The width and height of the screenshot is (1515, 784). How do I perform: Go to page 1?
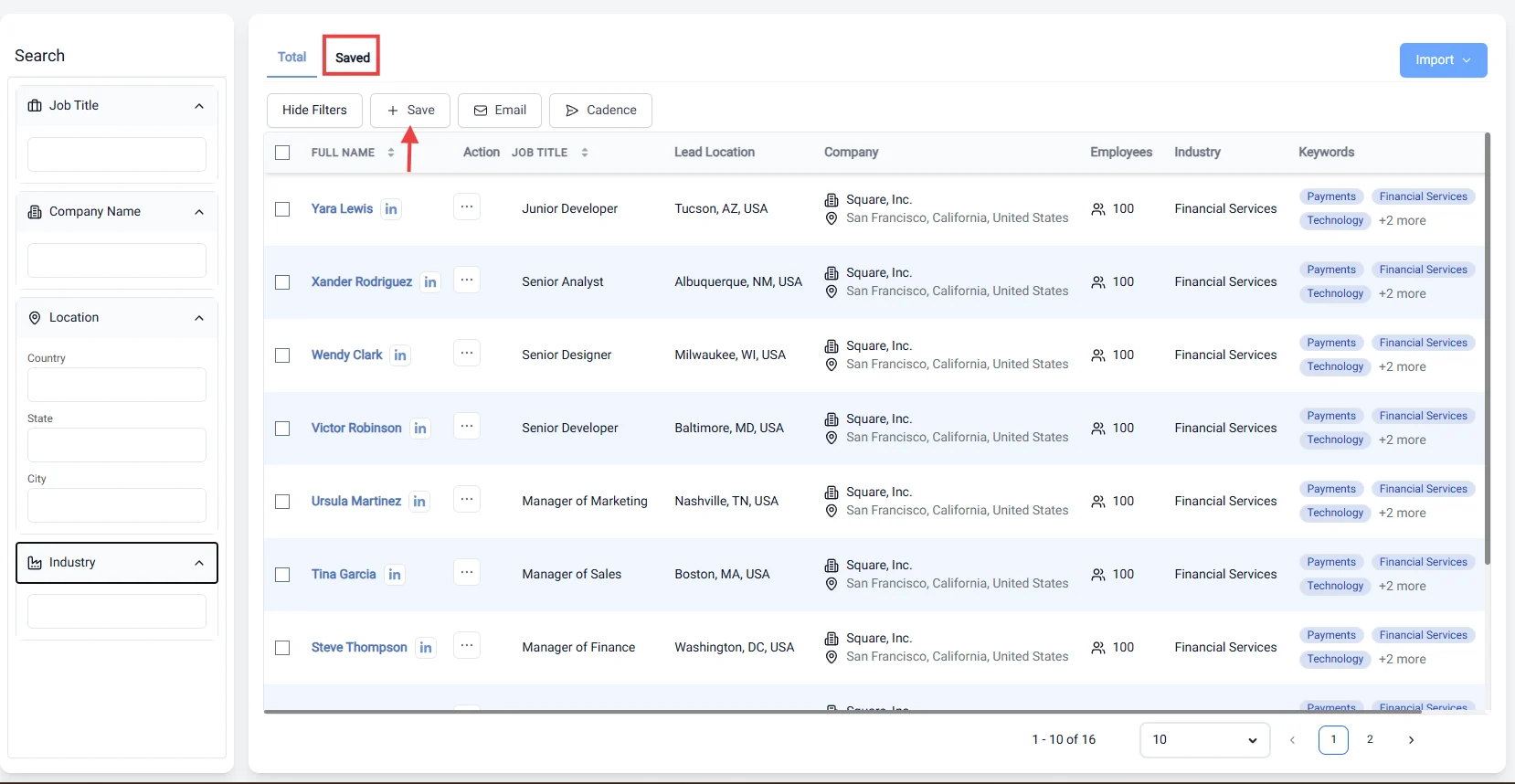(x=1333, y=739)
